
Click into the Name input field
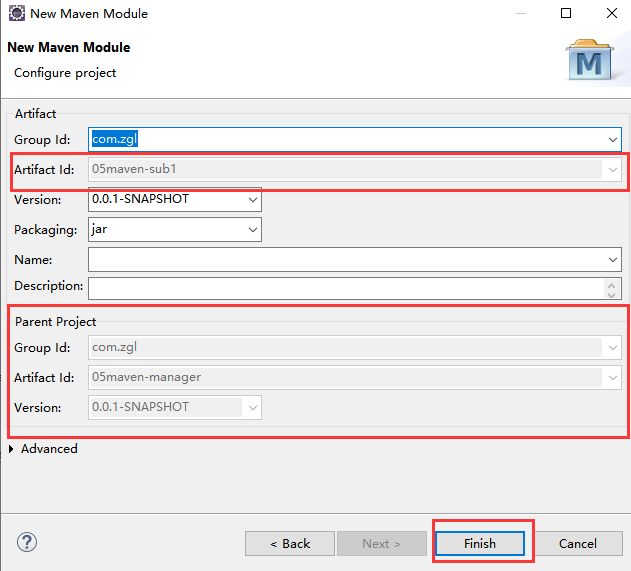355,260
